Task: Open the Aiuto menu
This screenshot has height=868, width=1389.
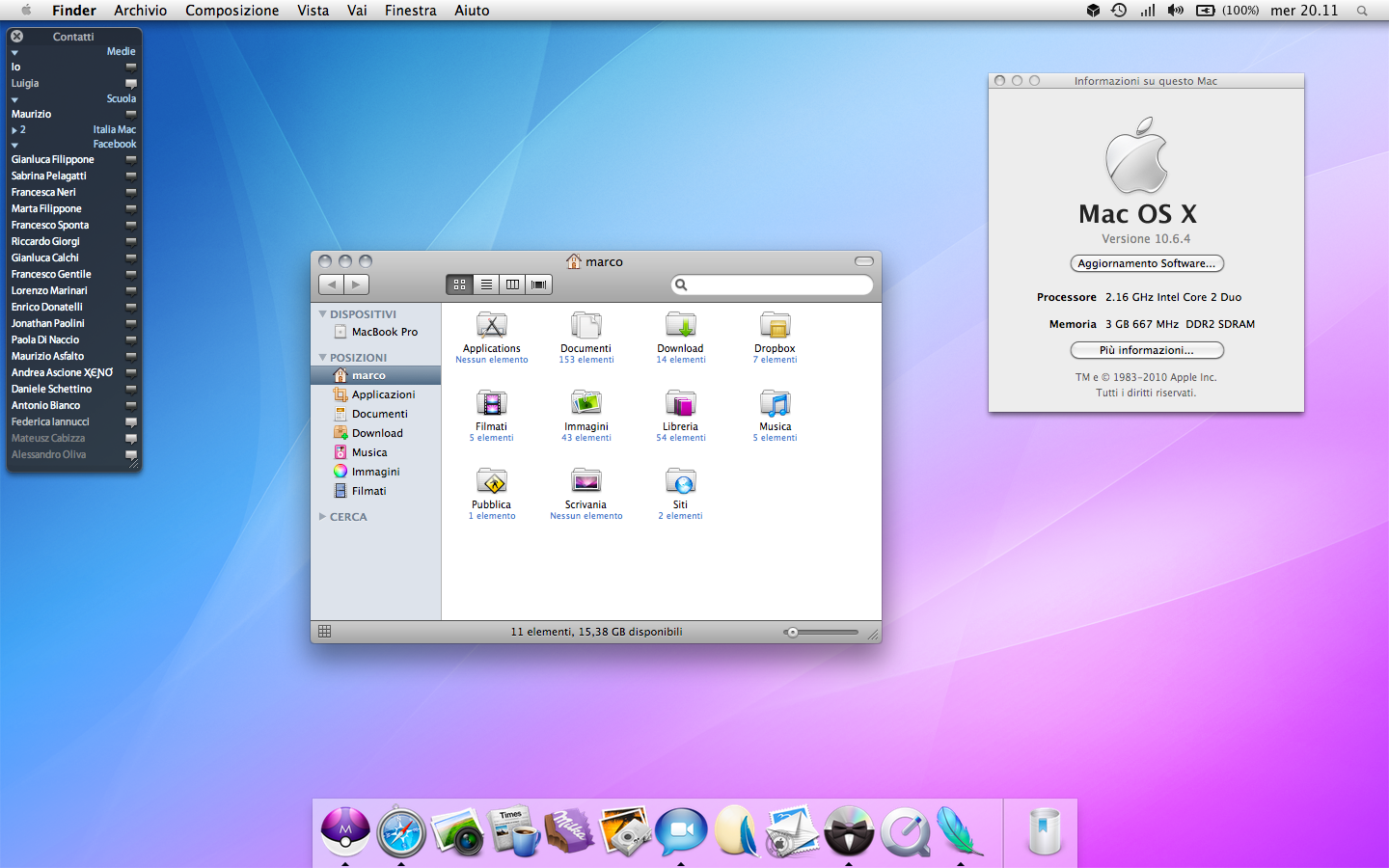Action: [x=473, y=11]
